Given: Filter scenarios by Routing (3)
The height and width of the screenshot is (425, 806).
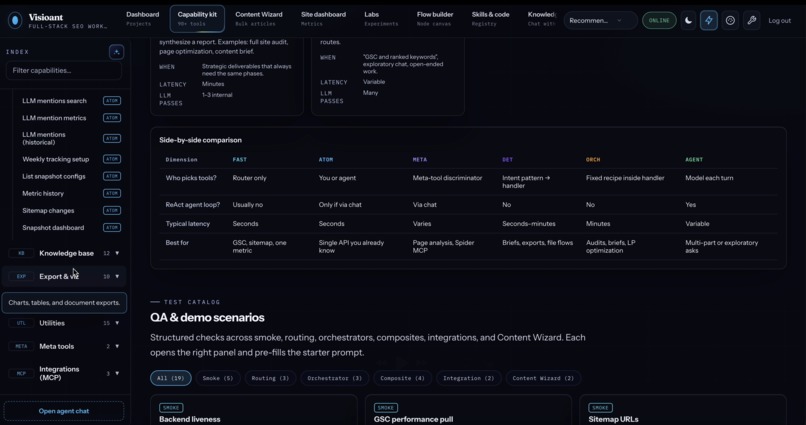Looking at the screenshot, I should pos(270,378).
